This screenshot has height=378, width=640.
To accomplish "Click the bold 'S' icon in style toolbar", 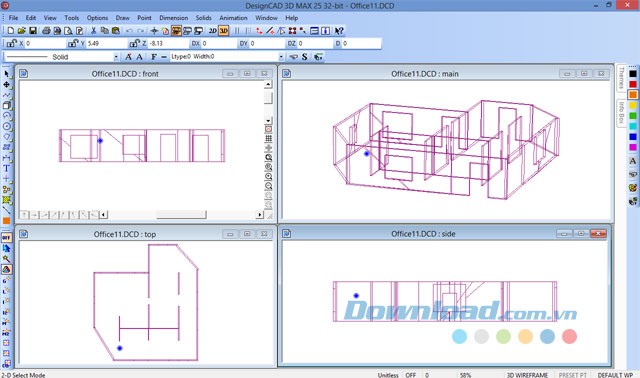I will pos(304,57).
